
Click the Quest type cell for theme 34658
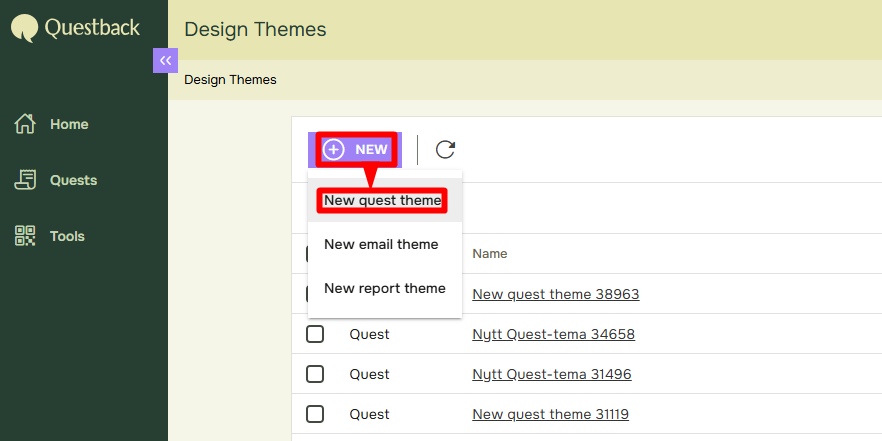click(369, 334)
